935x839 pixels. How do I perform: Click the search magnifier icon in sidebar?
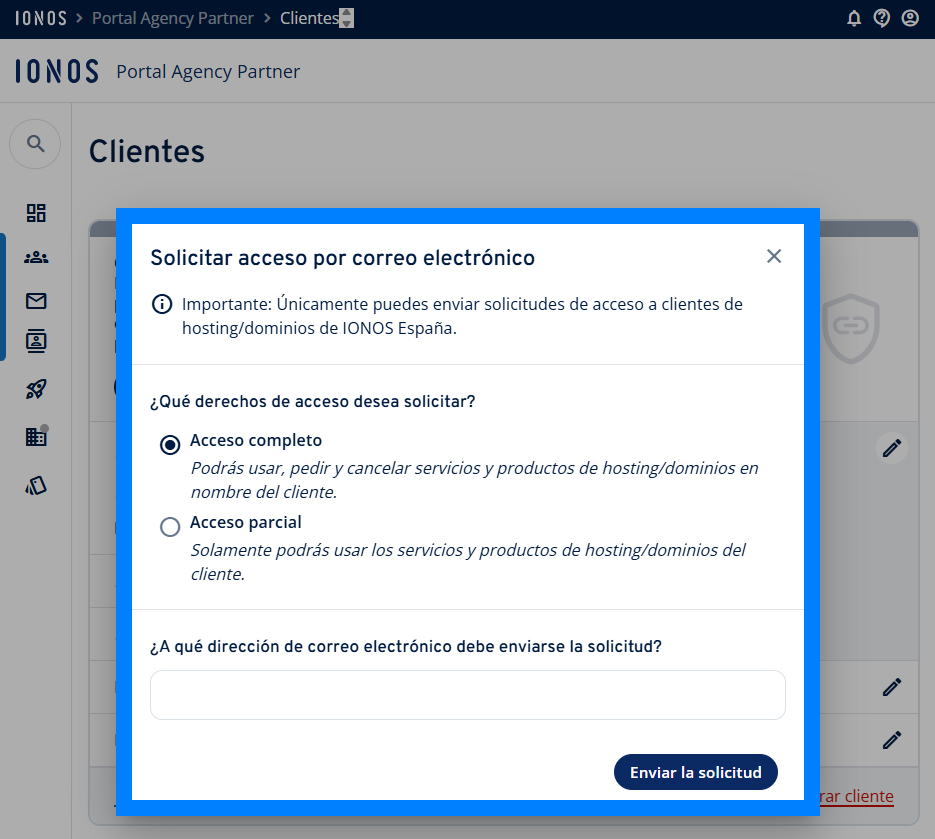[x=36, y=144]
